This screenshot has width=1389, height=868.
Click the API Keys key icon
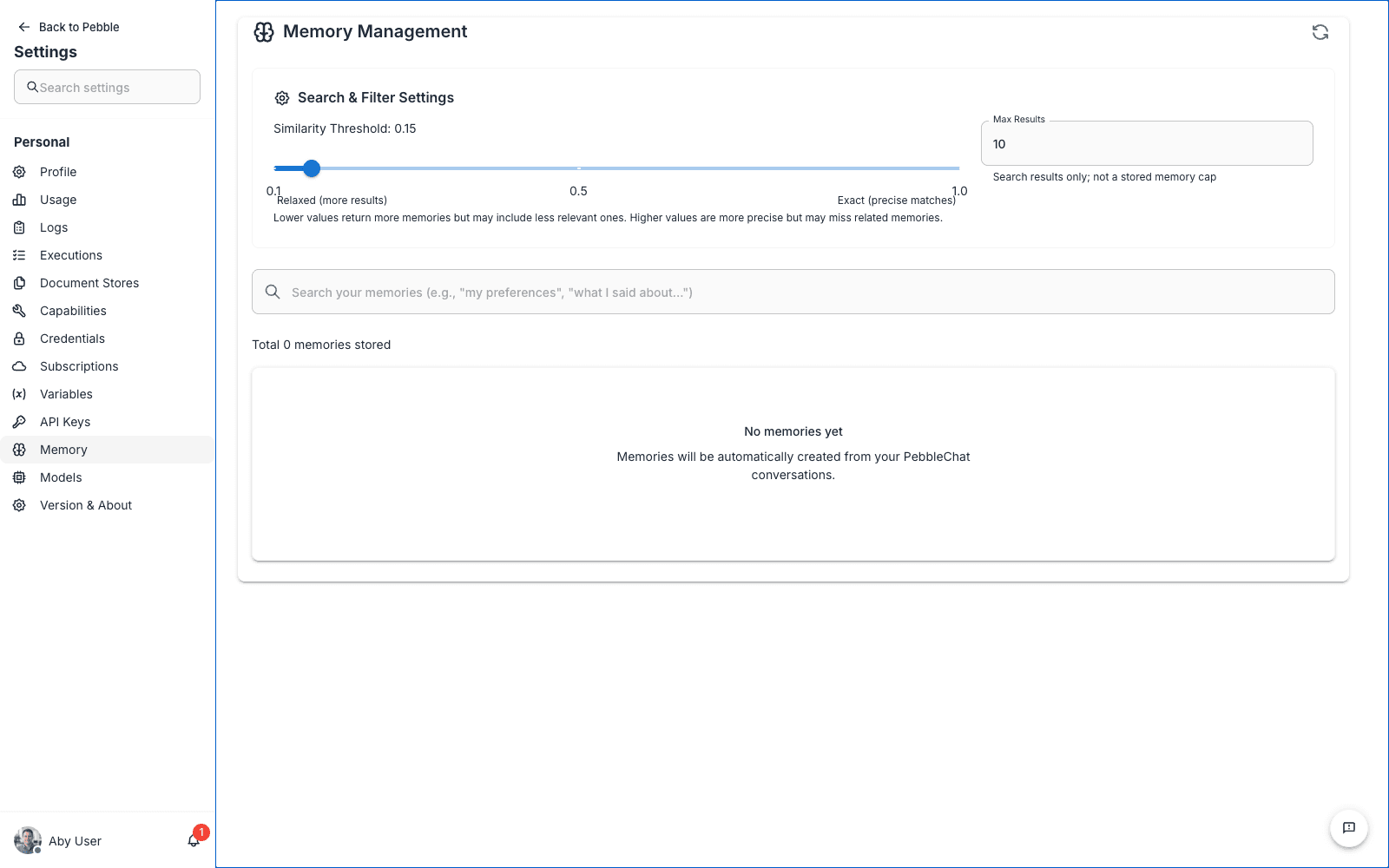[x=19, y=422]
